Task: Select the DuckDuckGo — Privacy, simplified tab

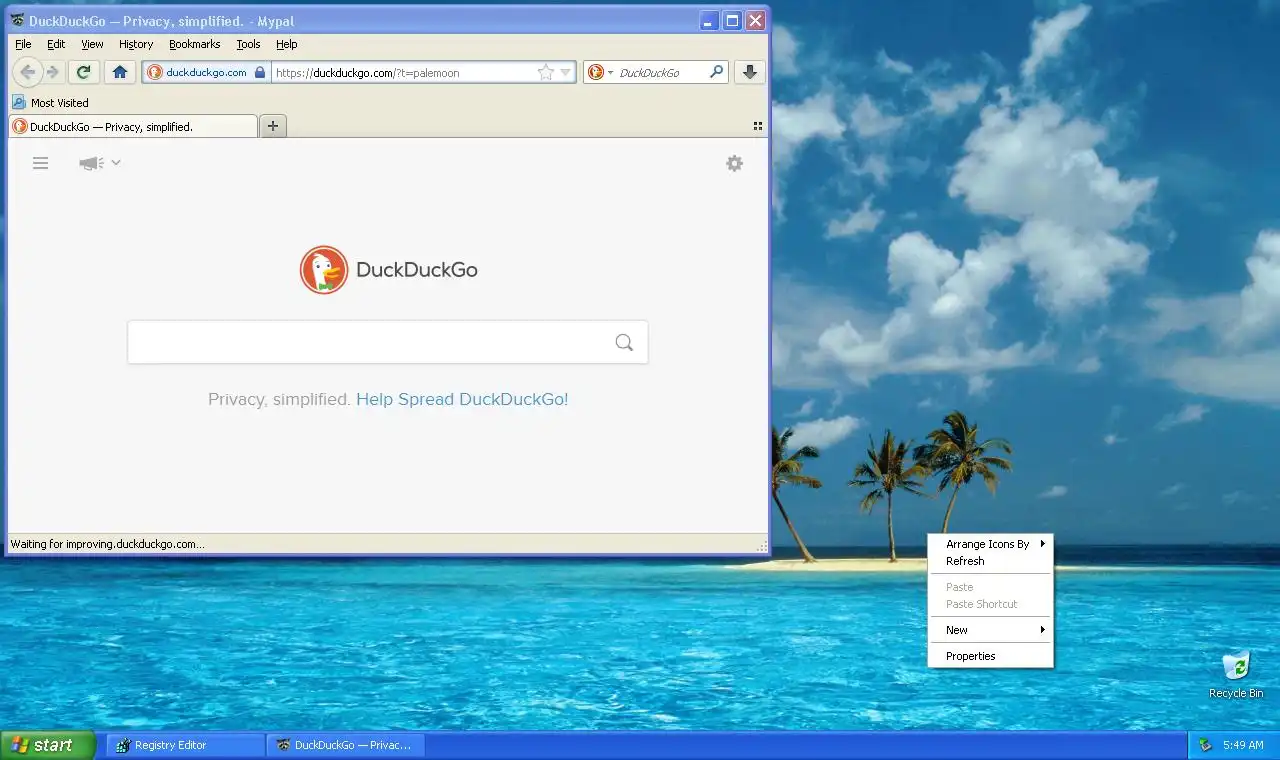Action: coord(132,126)
